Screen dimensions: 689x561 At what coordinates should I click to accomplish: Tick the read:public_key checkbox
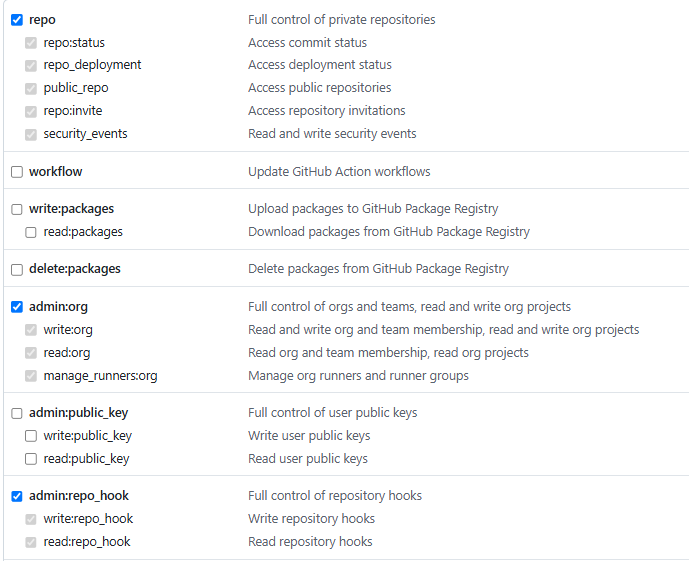click(x=31, y=459)
